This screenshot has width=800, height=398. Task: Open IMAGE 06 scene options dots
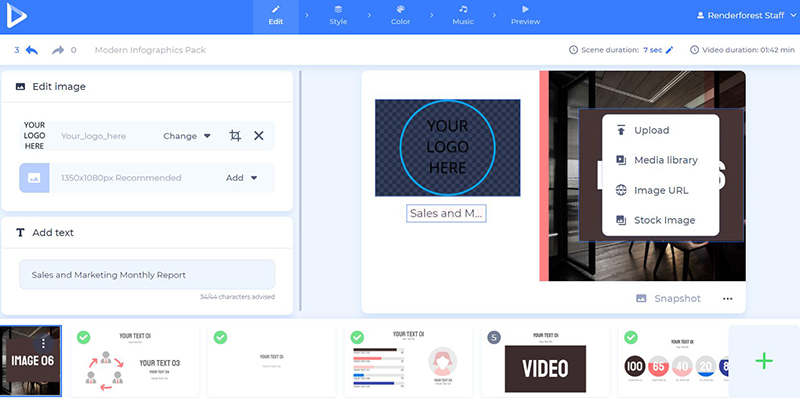[x=44, y=343]
